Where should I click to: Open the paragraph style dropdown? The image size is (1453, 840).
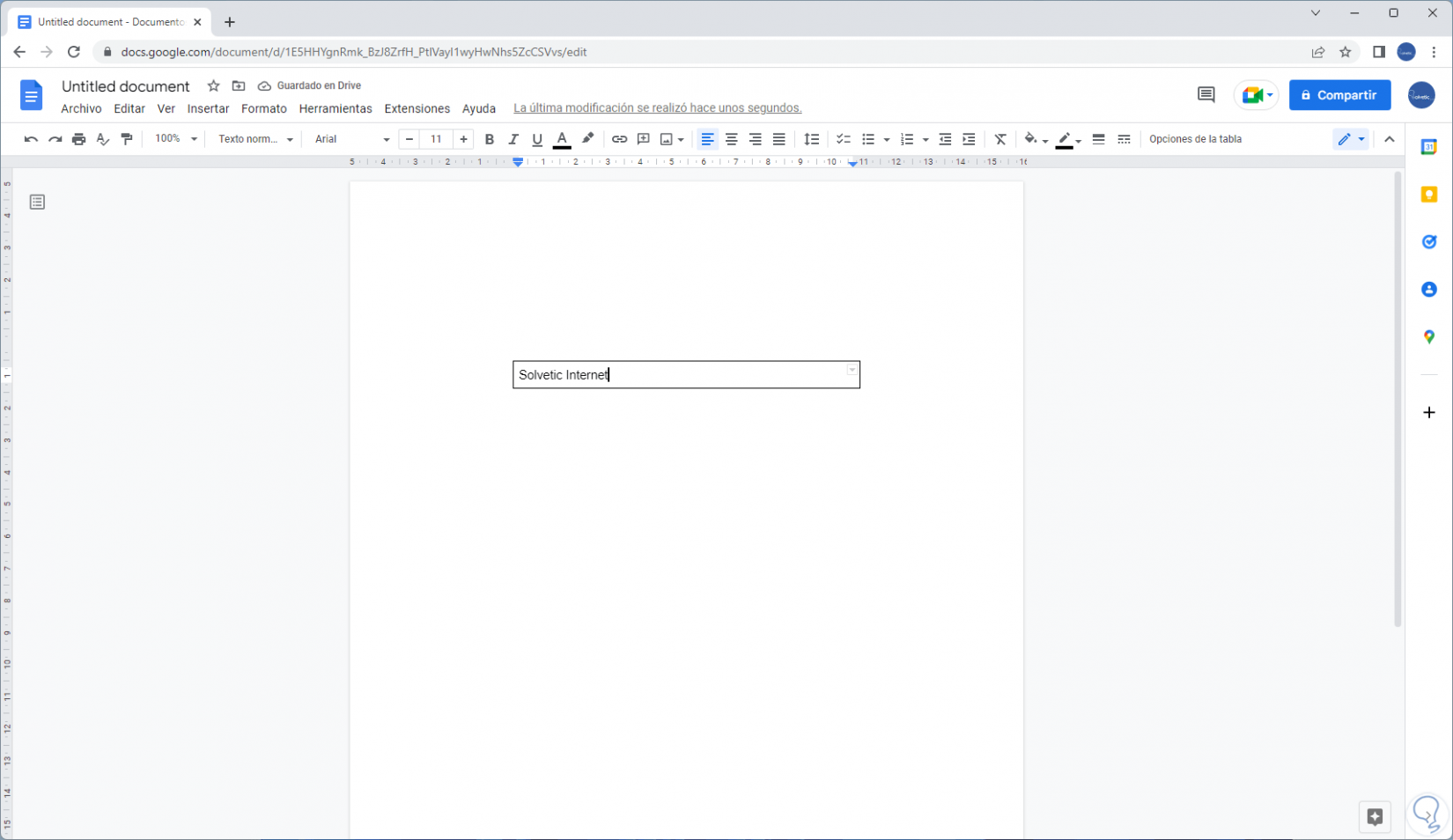[255, 139]
